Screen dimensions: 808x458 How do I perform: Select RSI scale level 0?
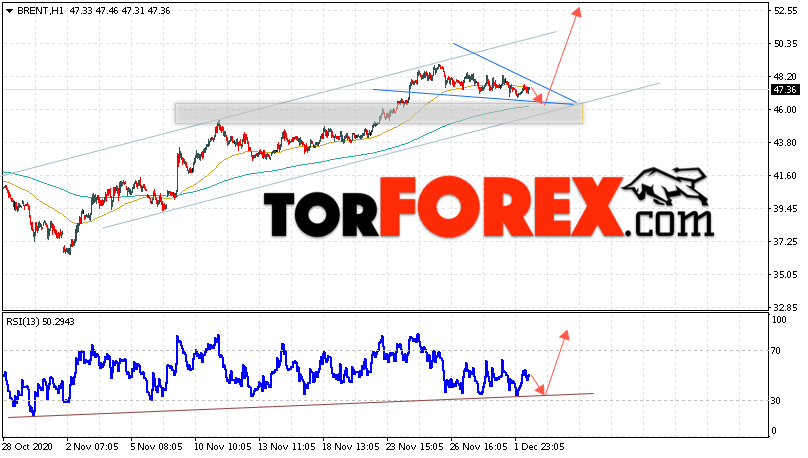click(x=776, y=431)
